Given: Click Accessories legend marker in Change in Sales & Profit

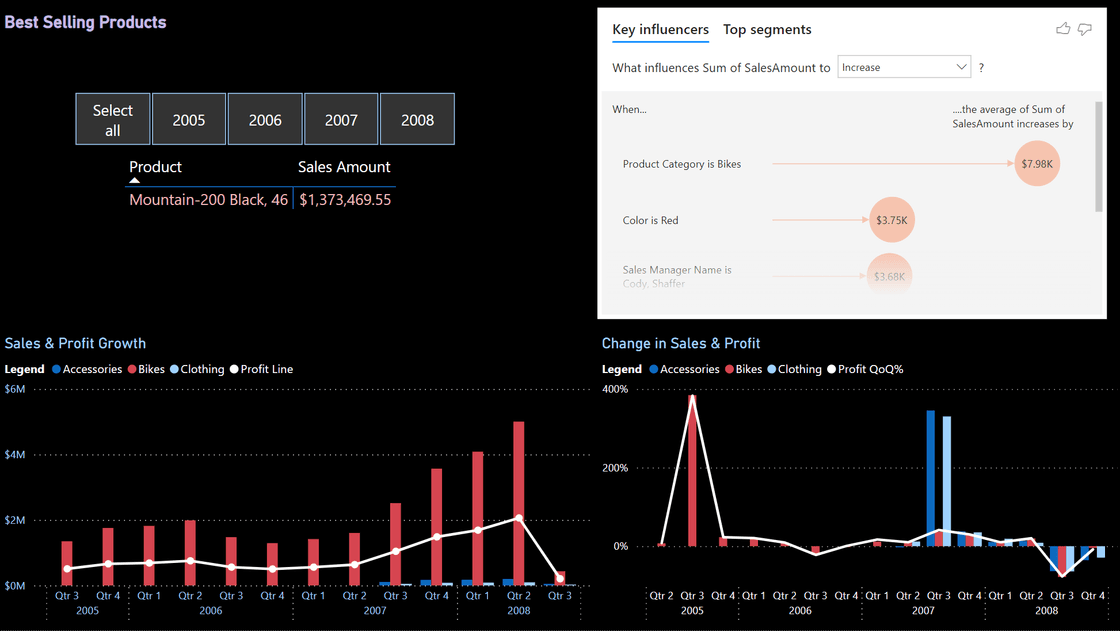Looking at the screenshot, I should 653,369.
